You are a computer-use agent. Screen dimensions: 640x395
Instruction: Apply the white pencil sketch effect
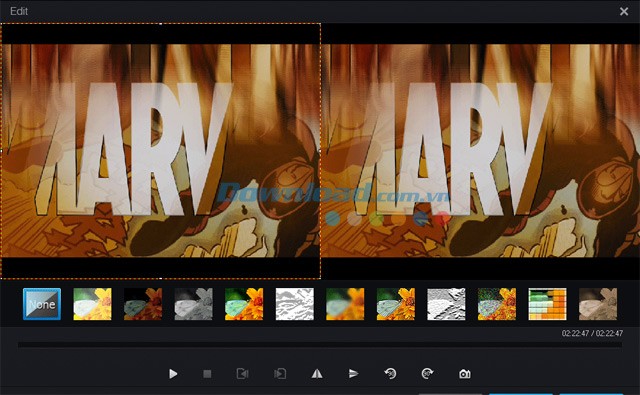click(x=295, y=304)
